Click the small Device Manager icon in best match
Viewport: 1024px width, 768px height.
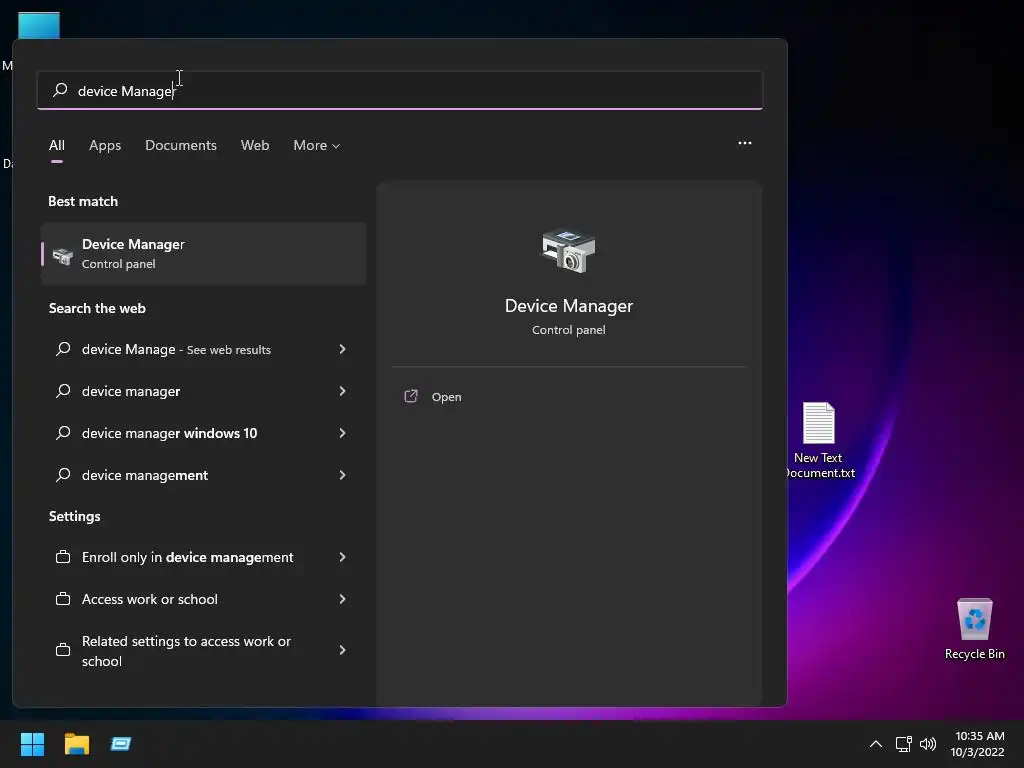63,255
